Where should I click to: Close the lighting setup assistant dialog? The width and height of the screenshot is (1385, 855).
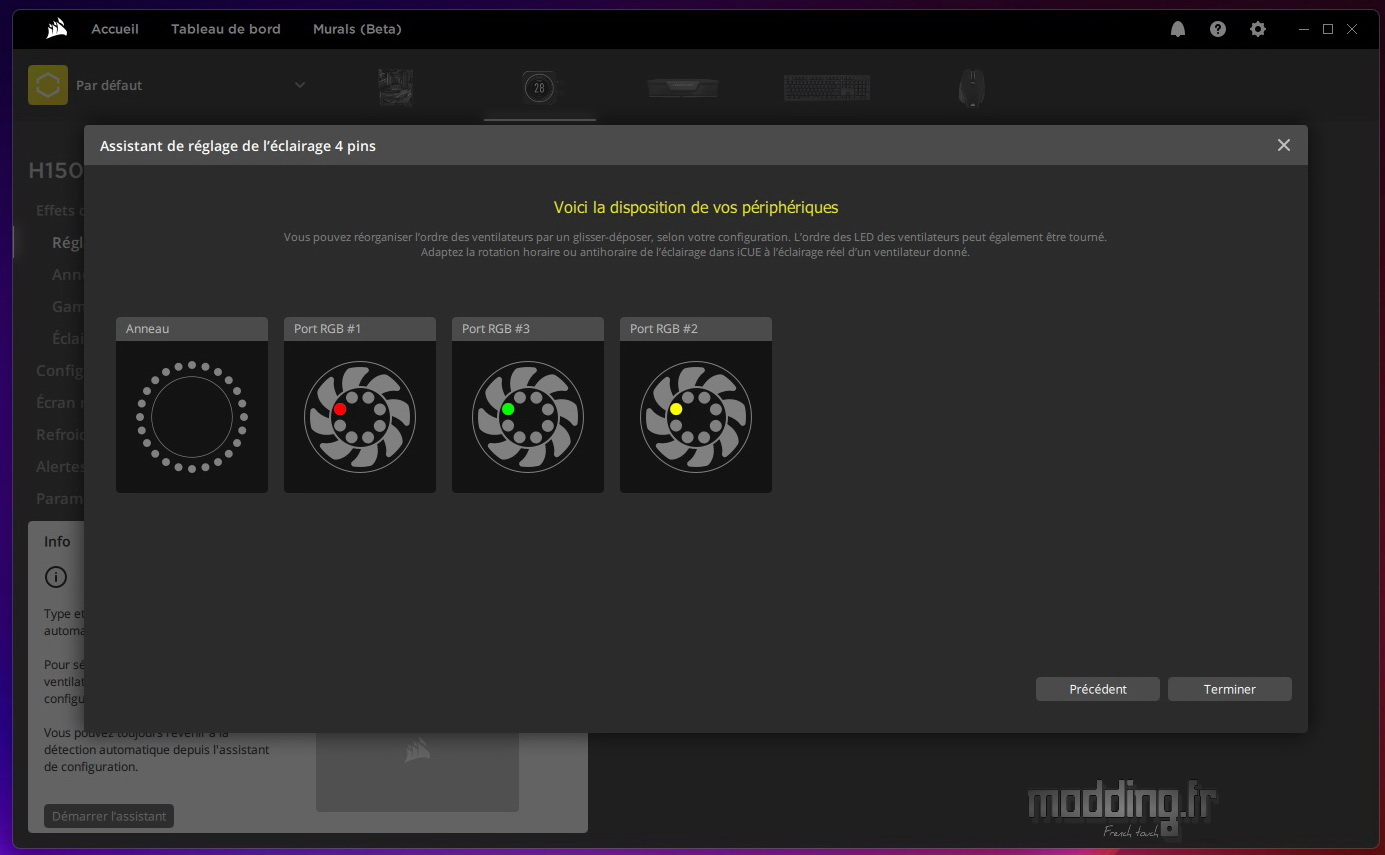point(1284,145)
